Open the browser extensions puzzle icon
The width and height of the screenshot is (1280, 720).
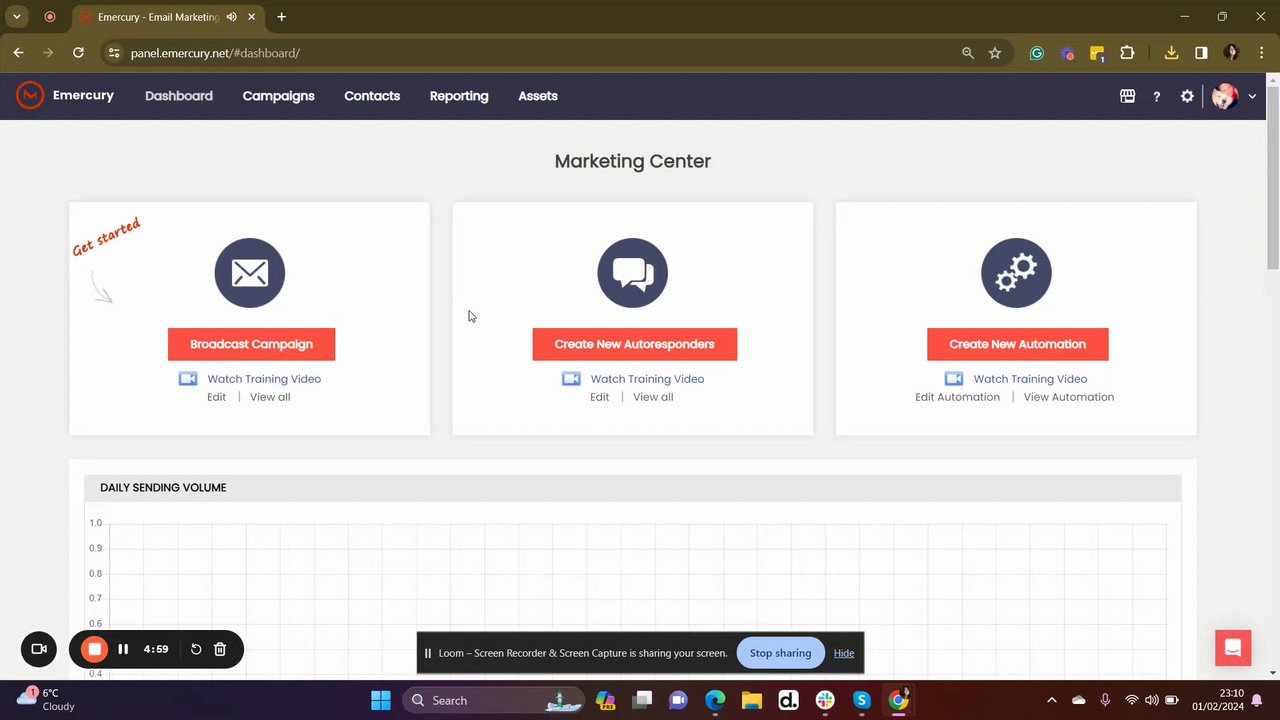(1127, 53)
